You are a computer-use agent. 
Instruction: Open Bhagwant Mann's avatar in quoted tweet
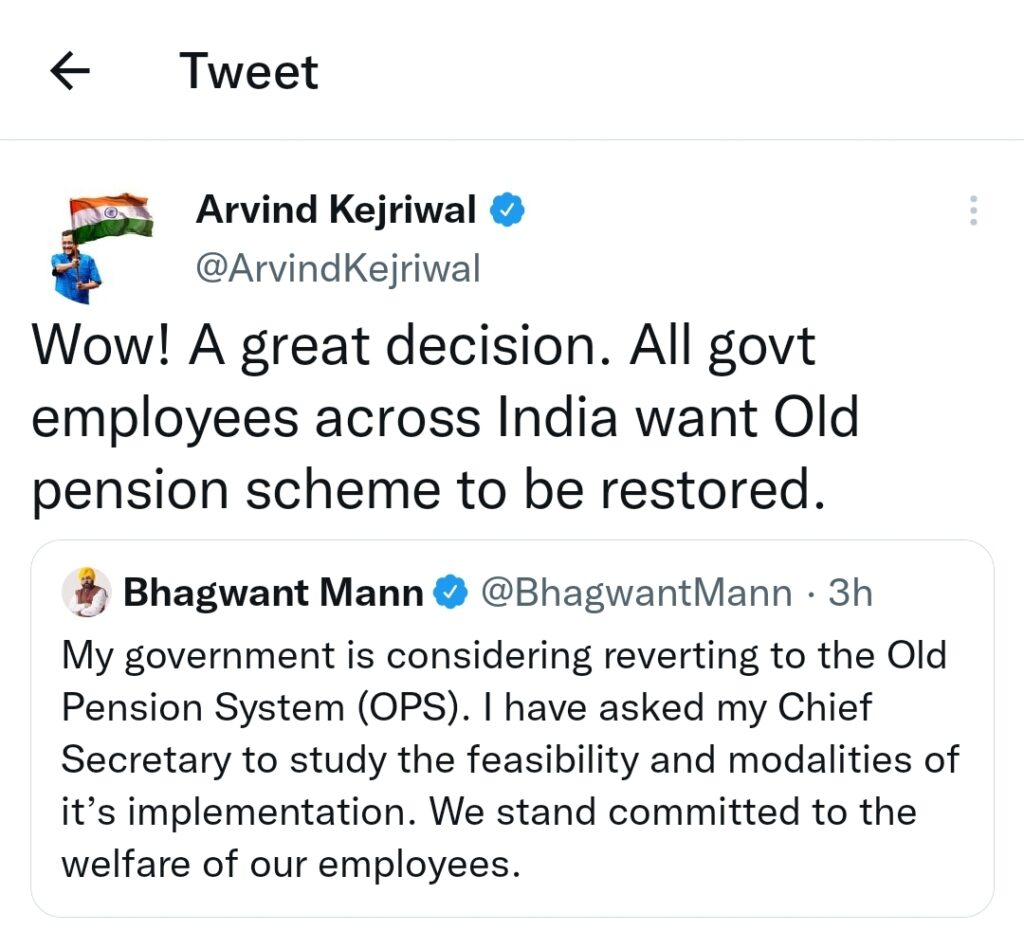click(x=86, y=592)
